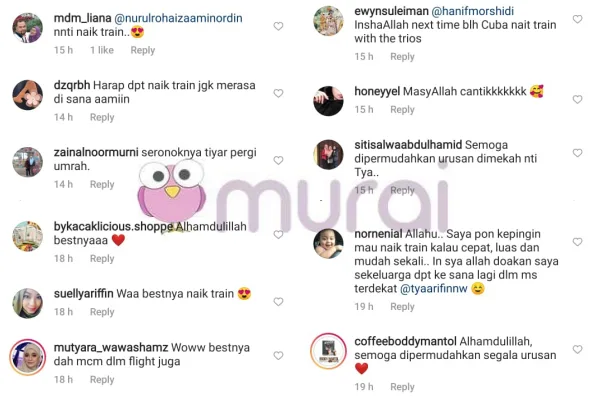Viewport: 600px width, 400px height.
Task: Heart the suellyariffin comment
Action: click(278, 302)
